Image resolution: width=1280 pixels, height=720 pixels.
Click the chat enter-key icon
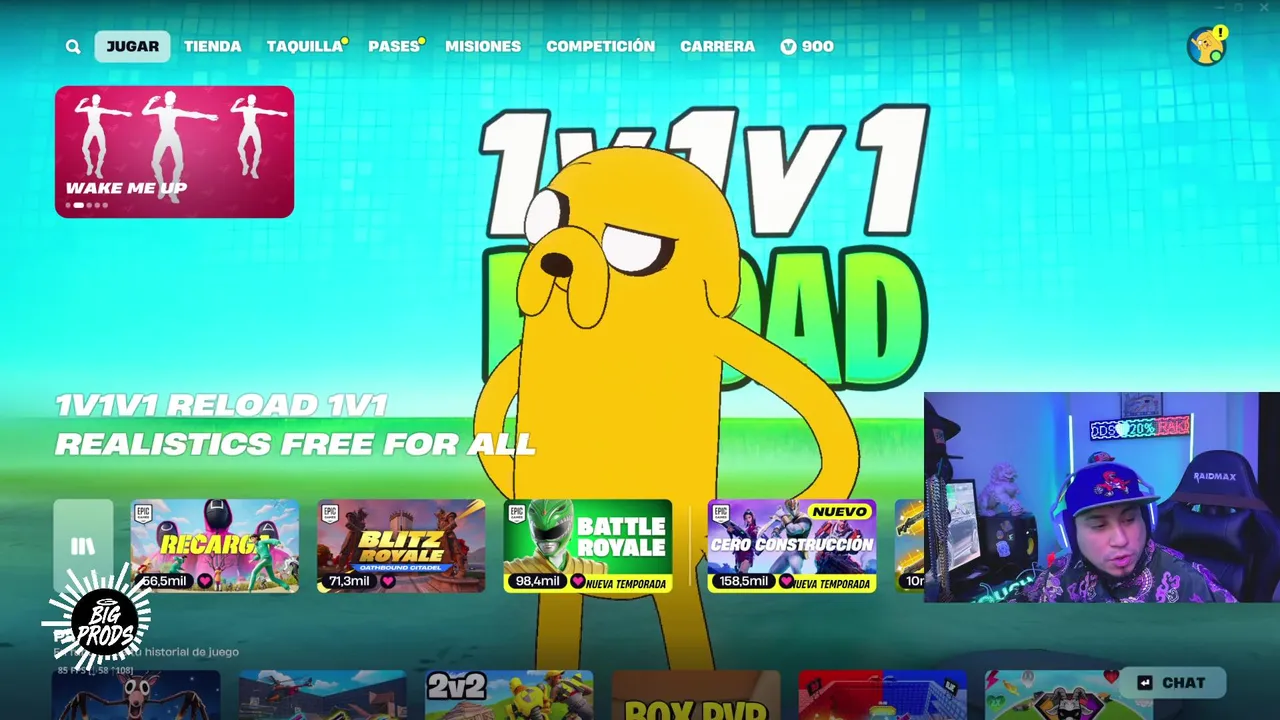click(1146, 683)
